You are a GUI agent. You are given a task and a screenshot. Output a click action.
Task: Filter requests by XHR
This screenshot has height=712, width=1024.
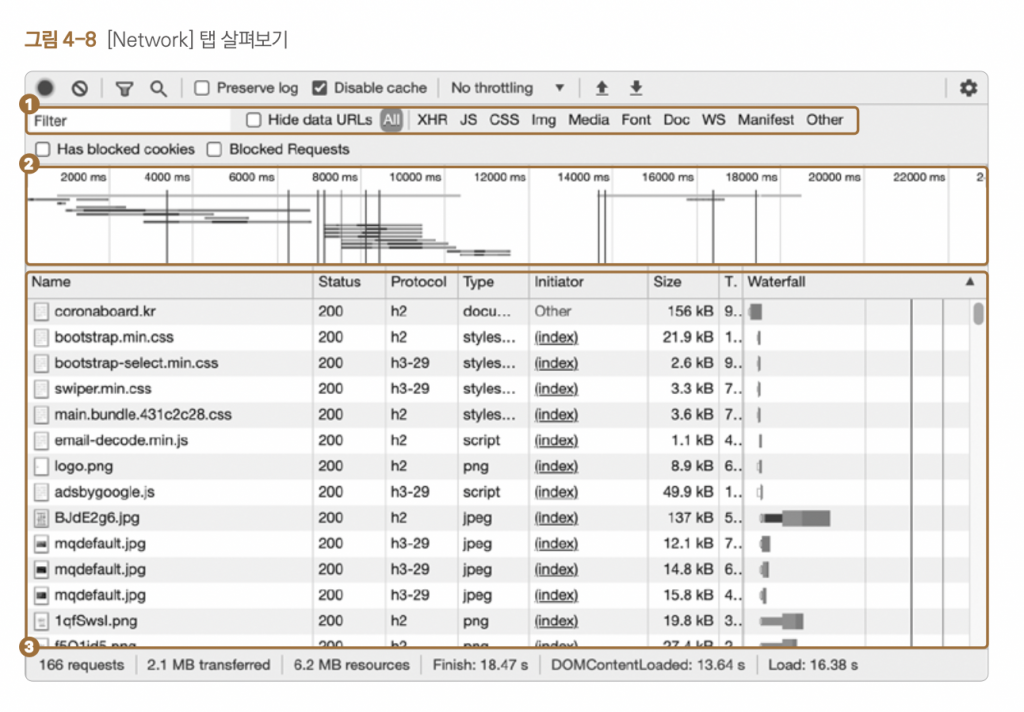pos(432,120)
